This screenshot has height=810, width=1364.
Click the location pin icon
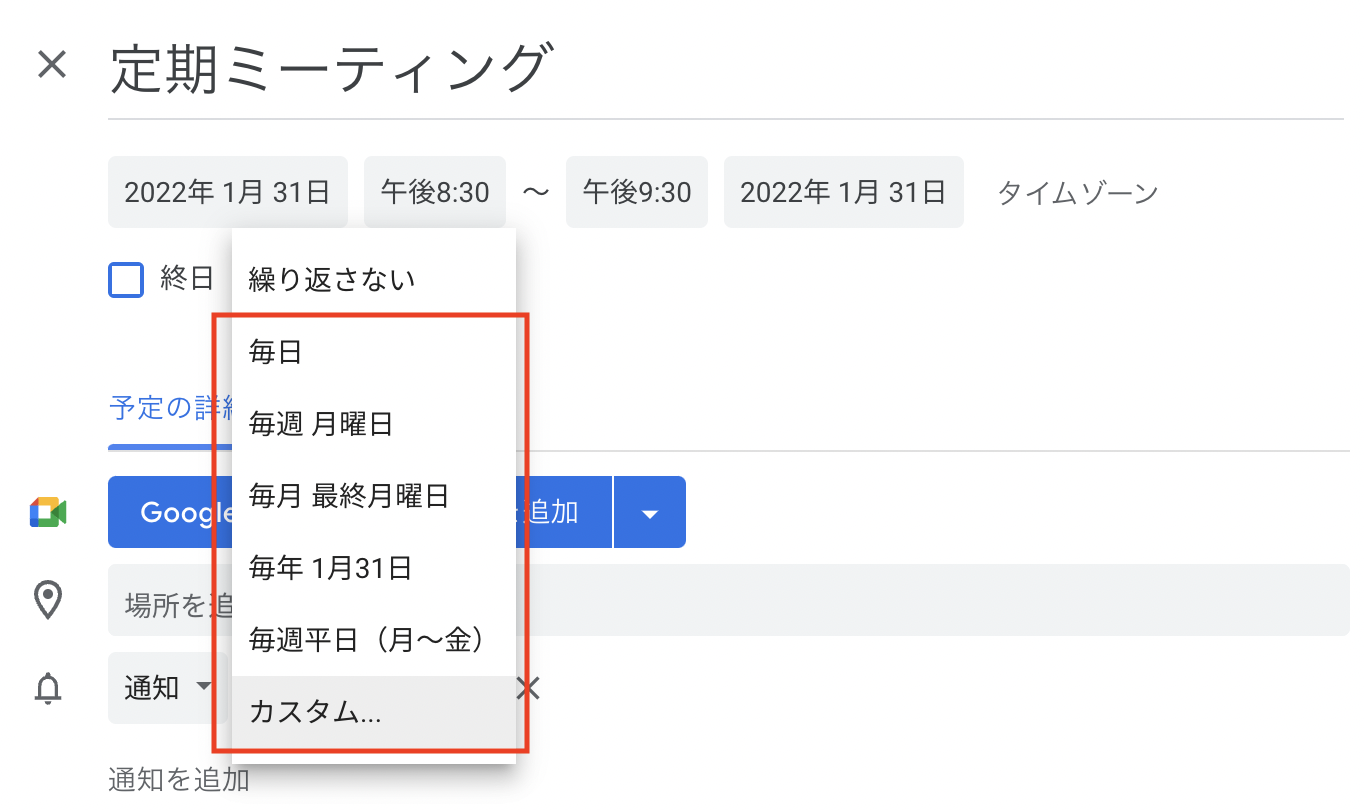[x=48, y=600]
